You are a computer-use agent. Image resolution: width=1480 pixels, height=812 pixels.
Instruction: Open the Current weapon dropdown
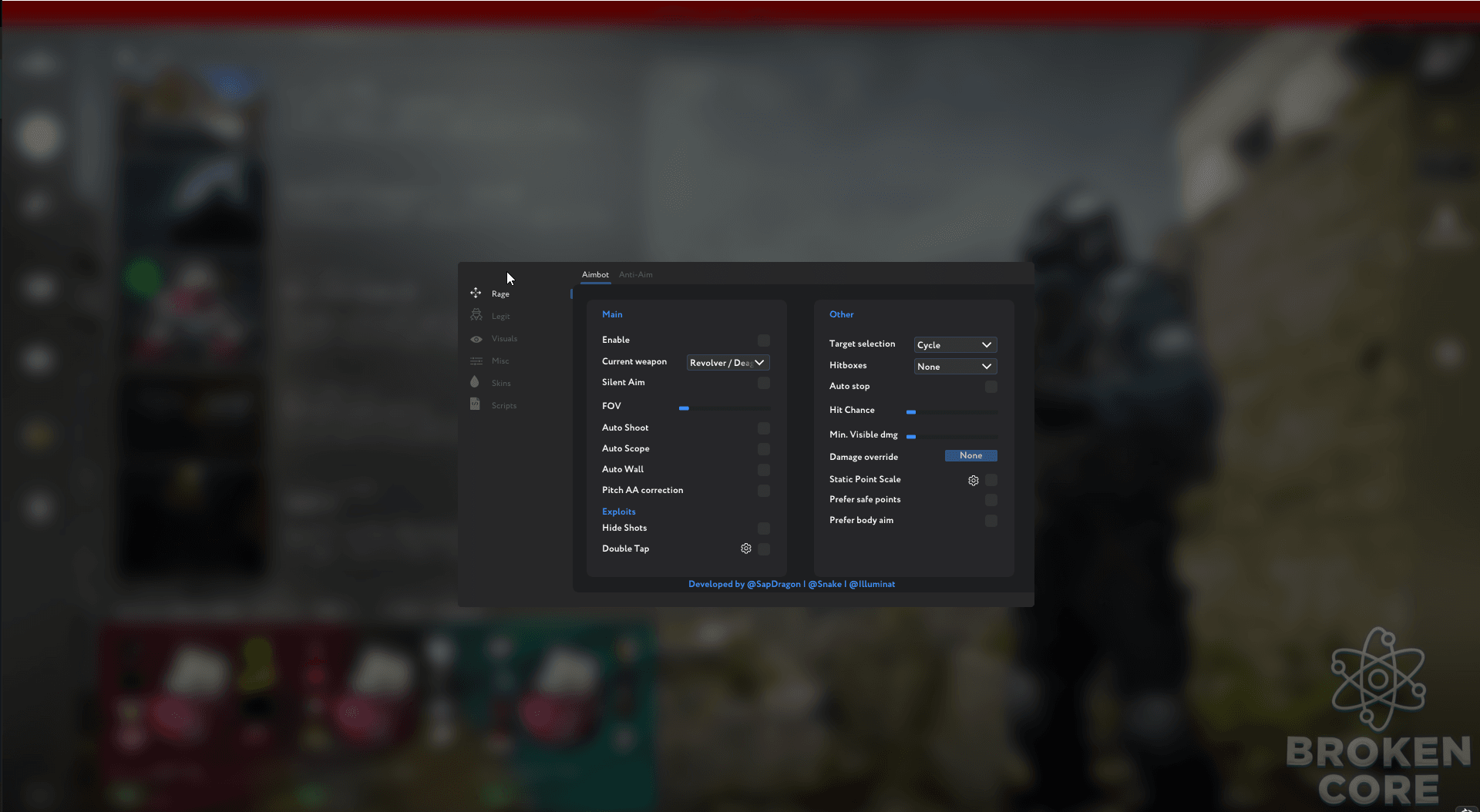728,362
